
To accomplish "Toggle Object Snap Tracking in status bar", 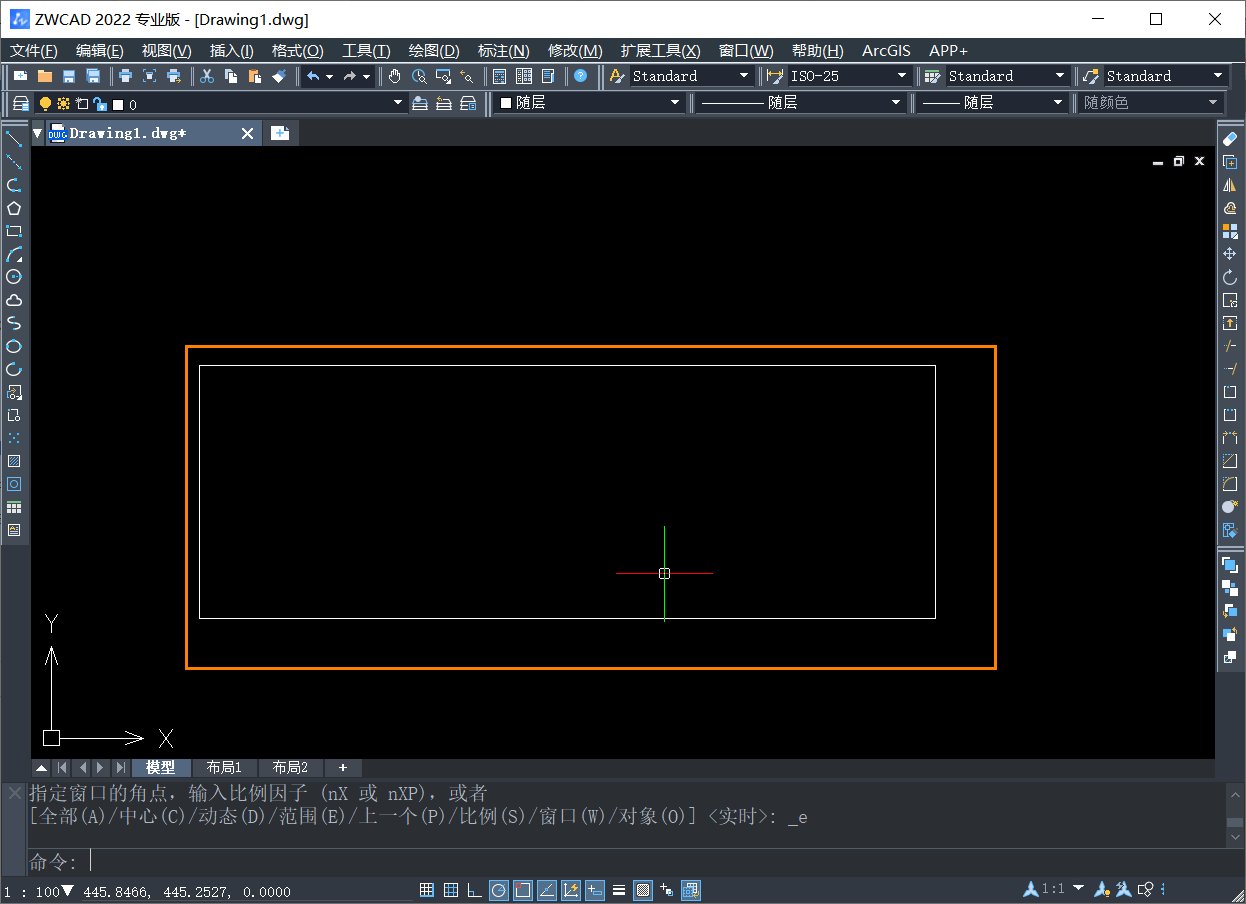I will click(x=546, y=890).
